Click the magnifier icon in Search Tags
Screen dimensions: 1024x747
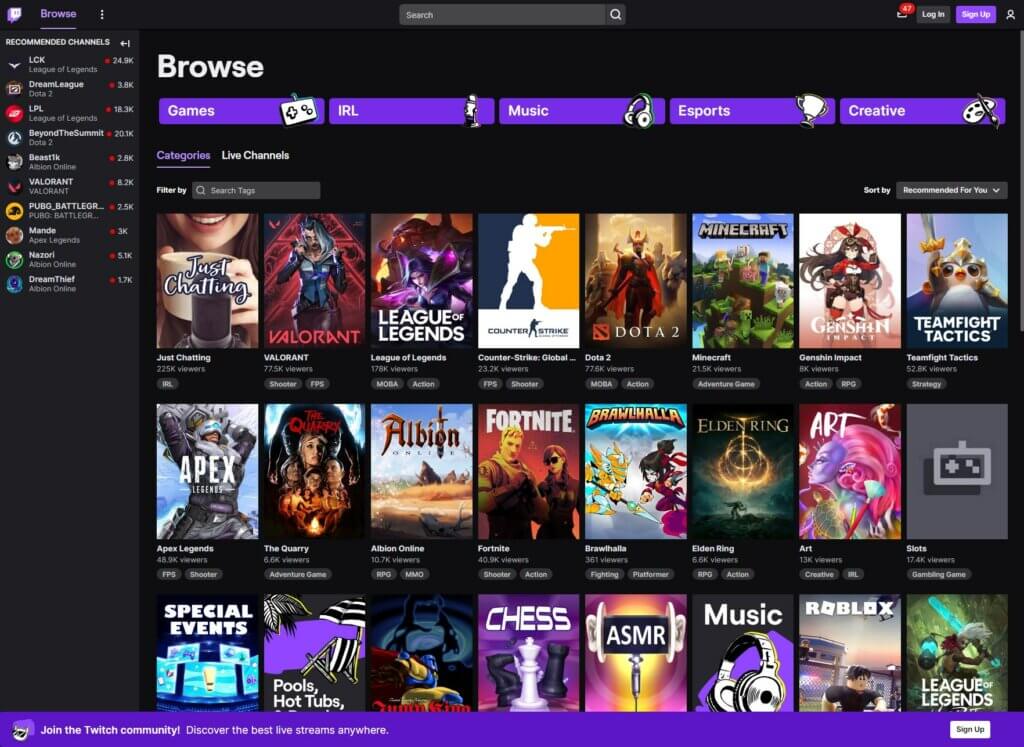[201, 191]
